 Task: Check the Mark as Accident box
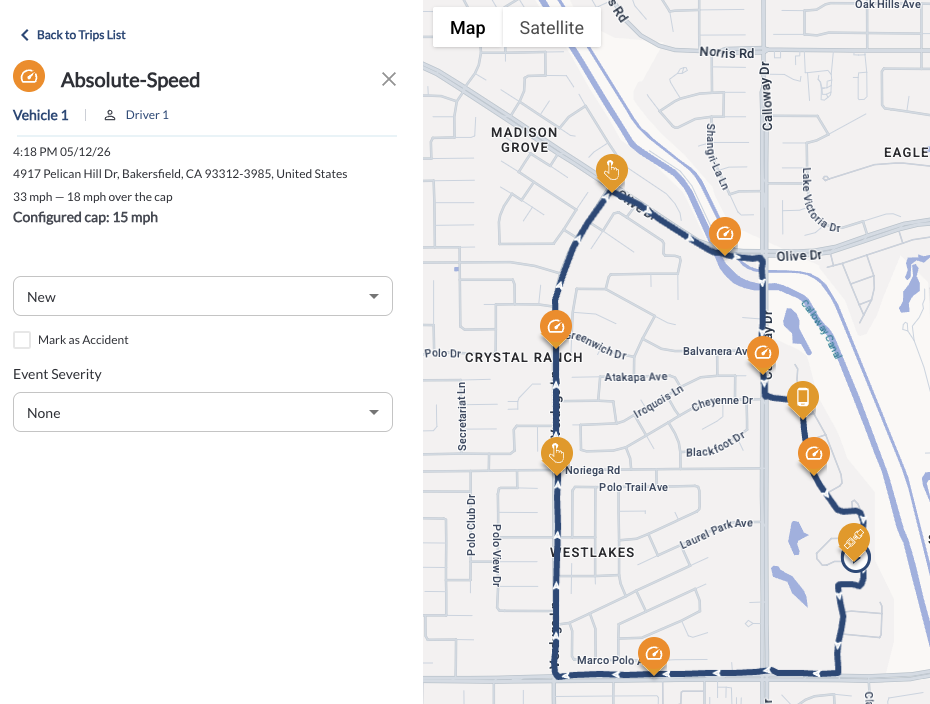[22, 340]
